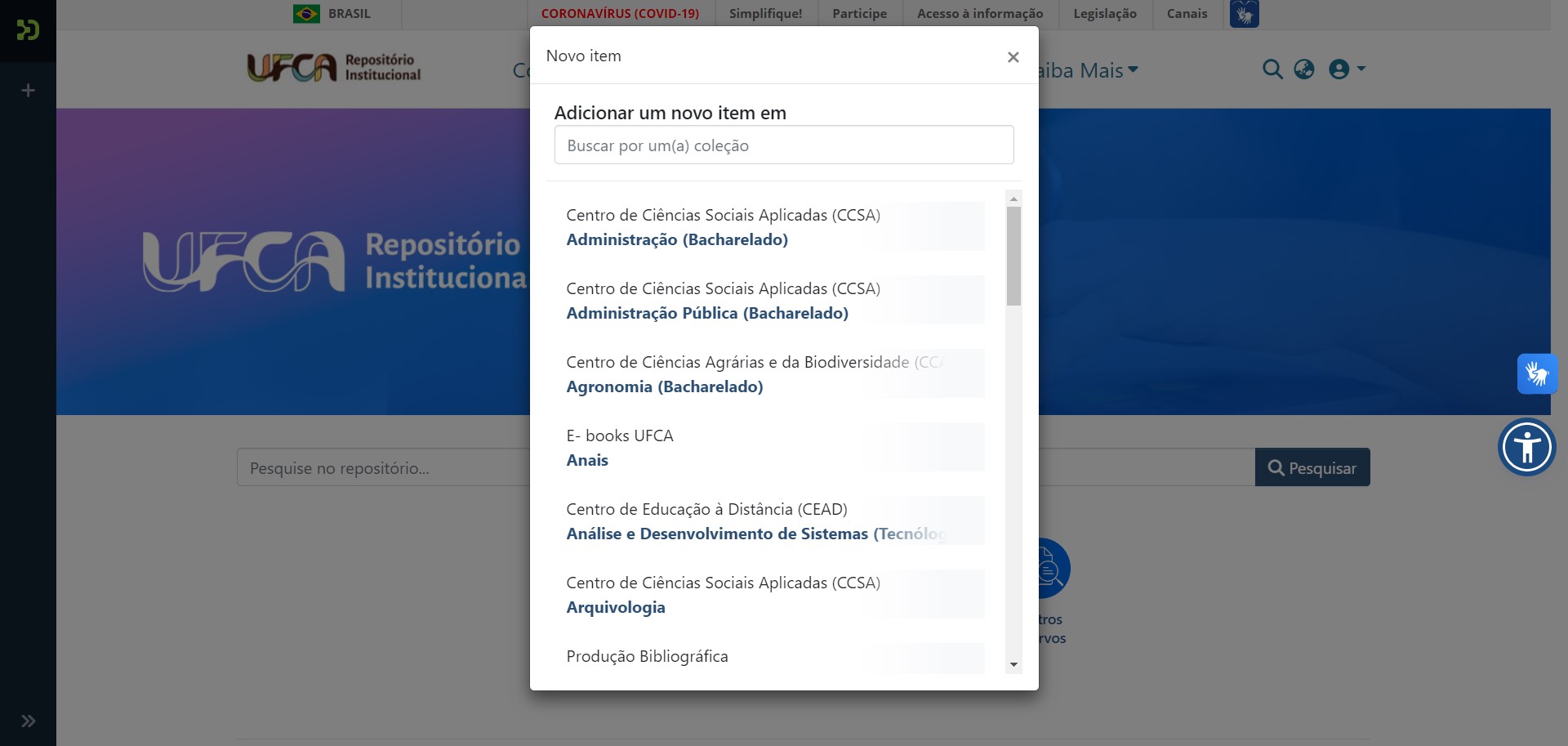The height and width of the screenshot is (746, 1568).
Task: Select the Anais collection under E-books
Action: (x=587, y=460)
